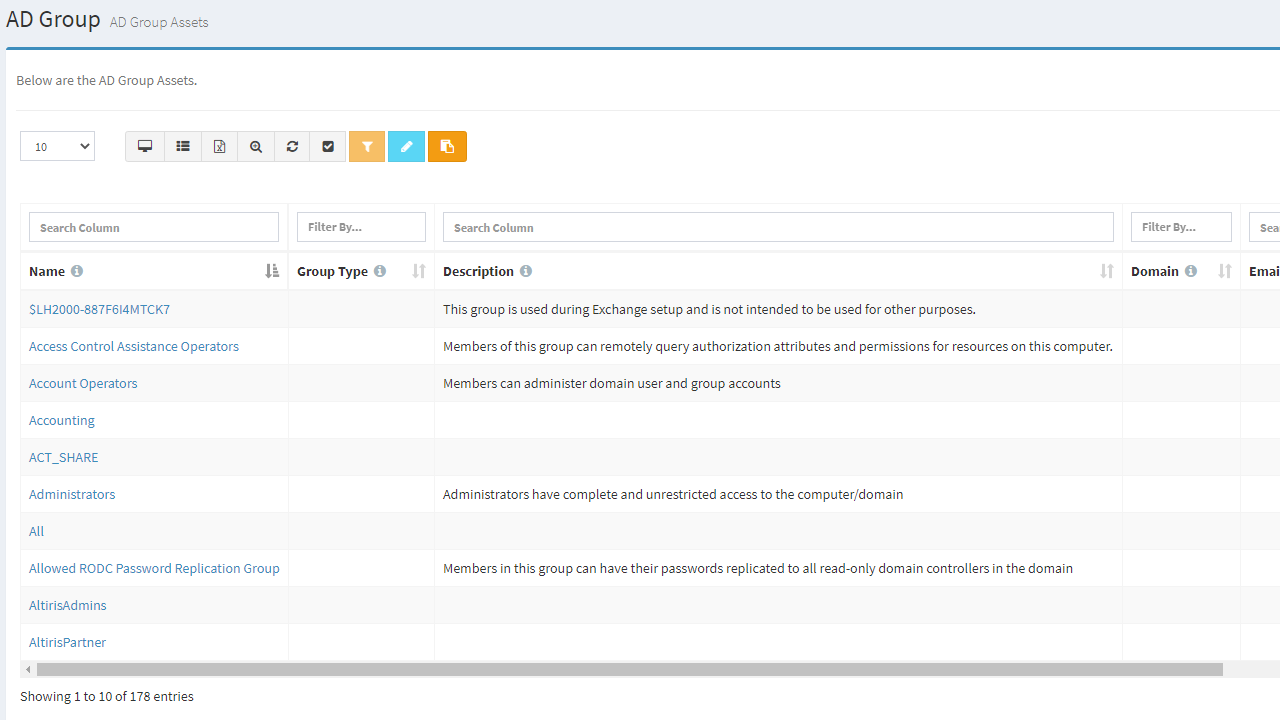Click 'Below are the AD Group Assets' text

point(106,80)
